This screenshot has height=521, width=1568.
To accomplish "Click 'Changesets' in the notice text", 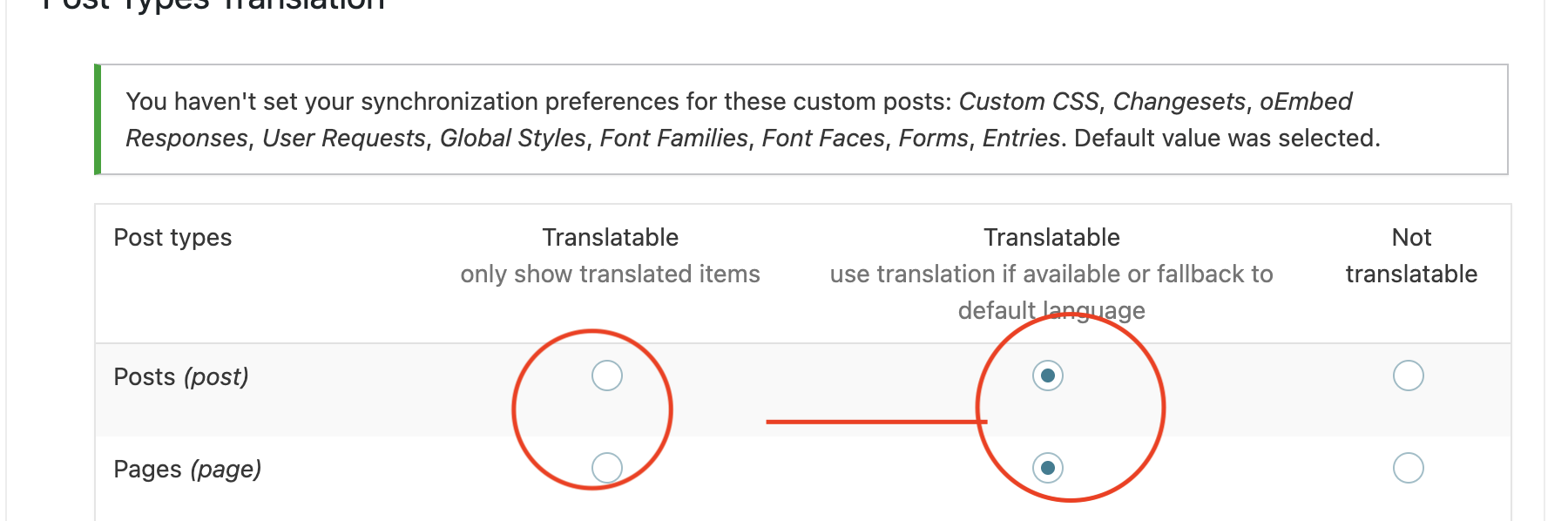I will [1179, 102].
